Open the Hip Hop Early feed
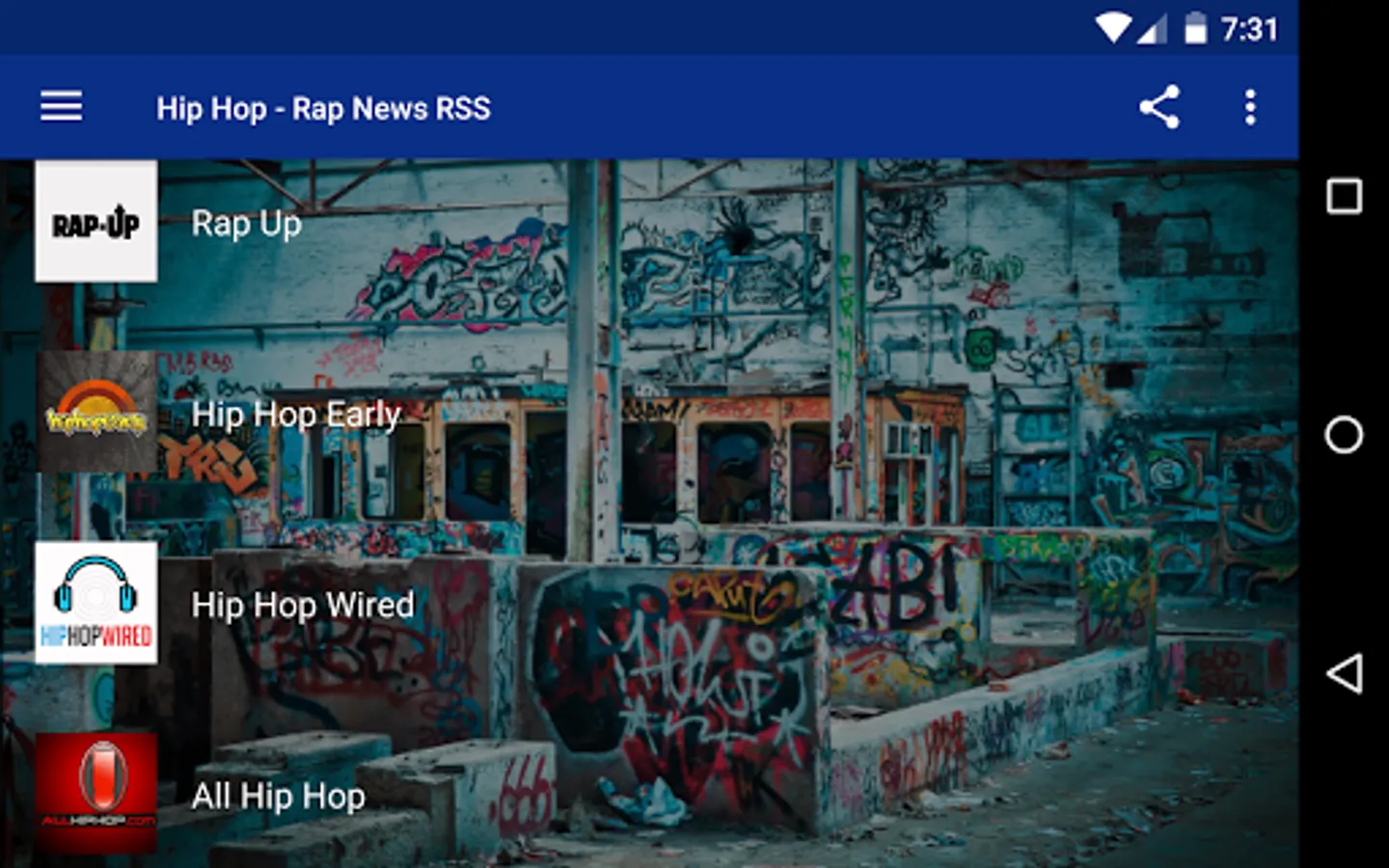The width and height of the screenshot is (1389, 868). (296, 415)
